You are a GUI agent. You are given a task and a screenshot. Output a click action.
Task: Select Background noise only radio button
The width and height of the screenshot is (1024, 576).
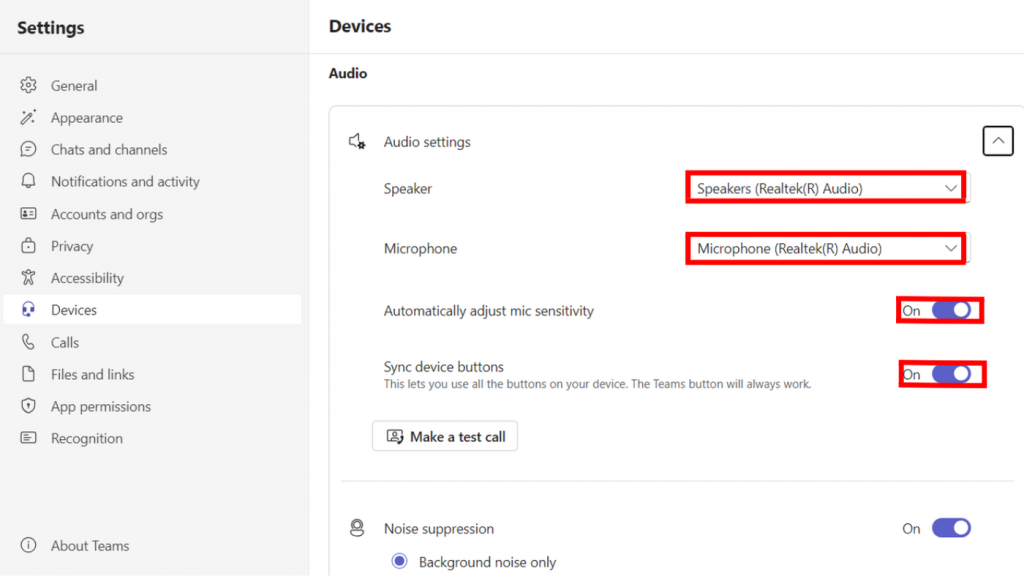pos(400,561)
